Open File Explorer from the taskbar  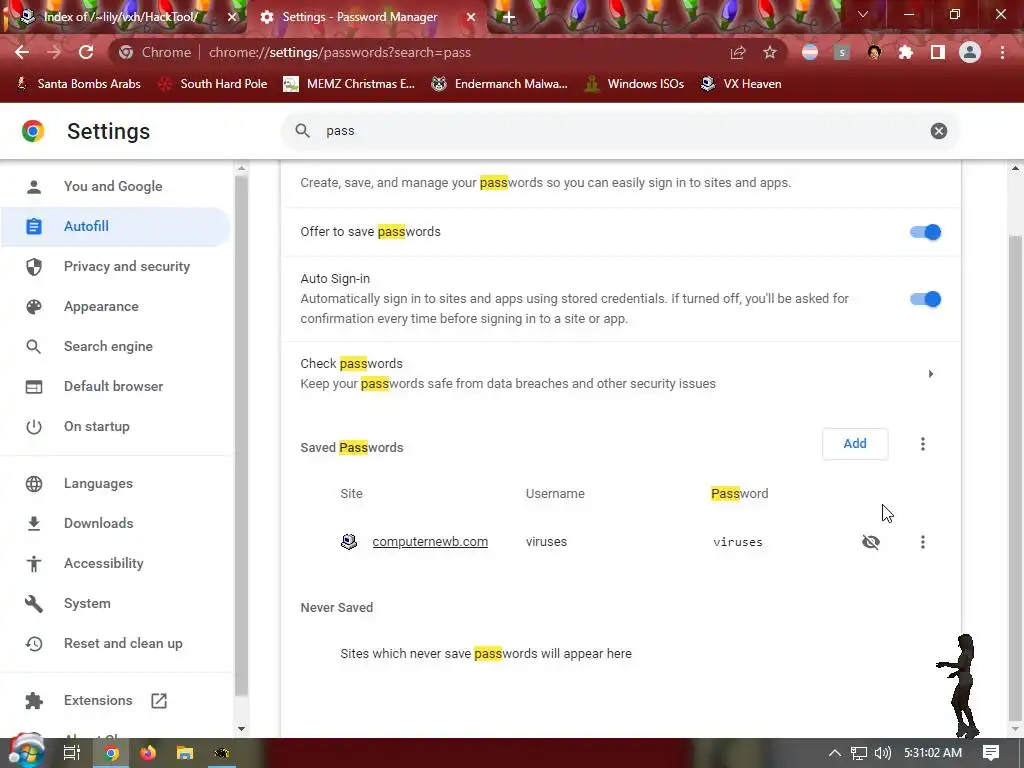(185, 753)
